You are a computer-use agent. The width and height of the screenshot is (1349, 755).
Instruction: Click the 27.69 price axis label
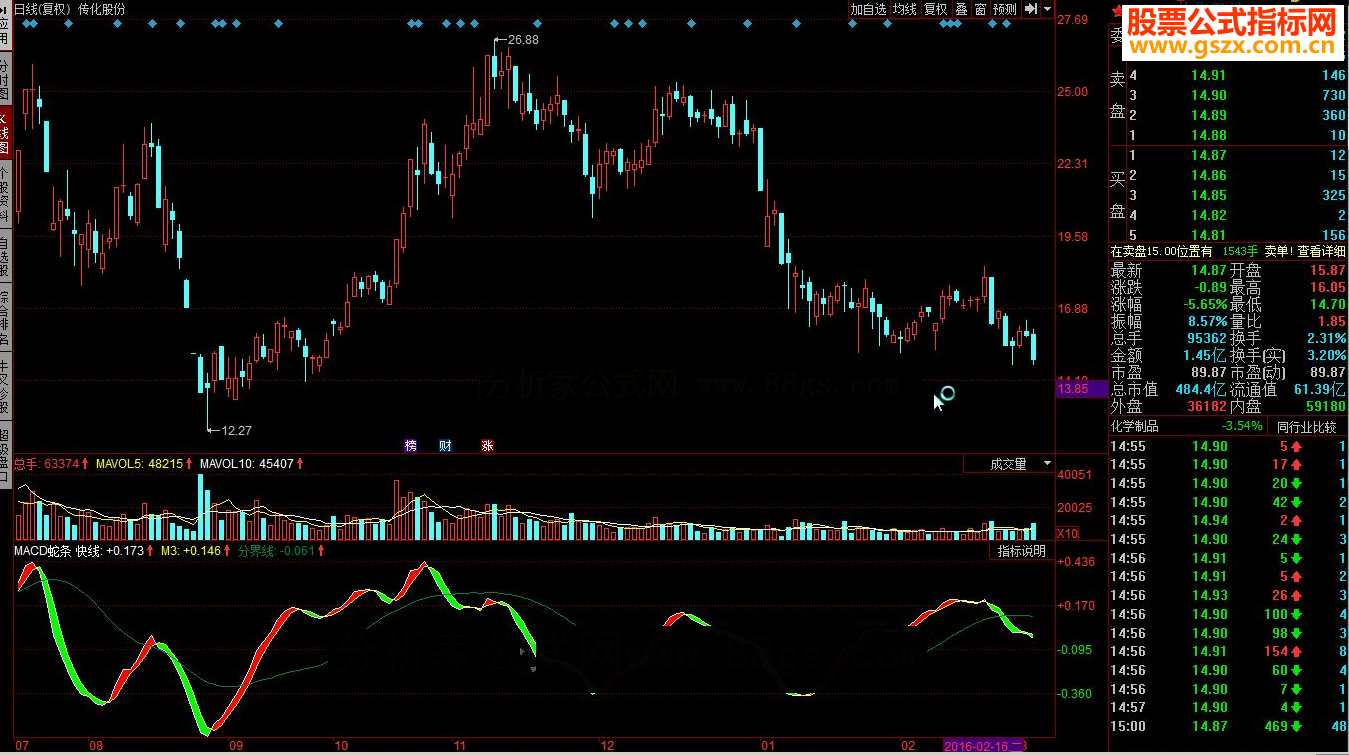[x=1072, y=19]
